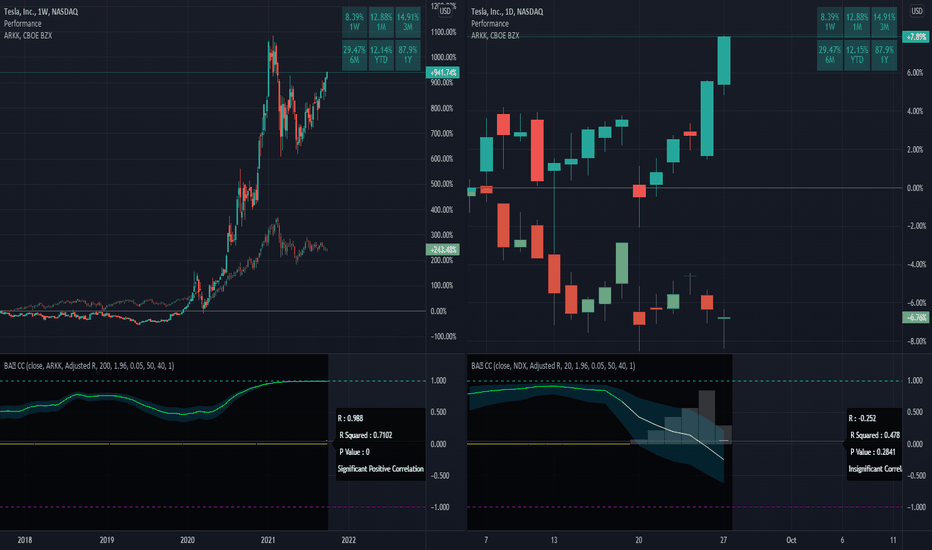Click the 500.00% price axis label
Viewport: 932px width, 550px height.
442,184
